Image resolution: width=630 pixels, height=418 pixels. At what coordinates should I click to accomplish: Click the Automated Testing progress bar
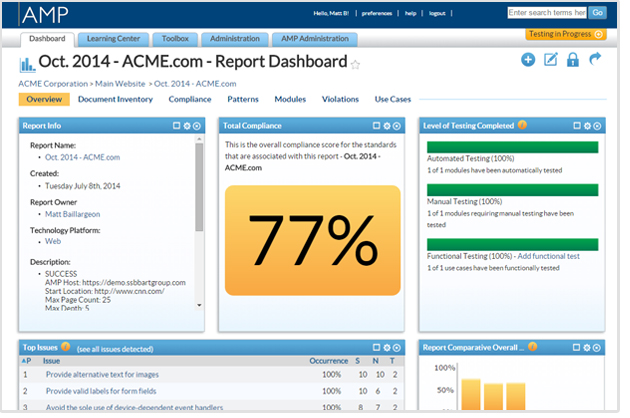click(x=512, y=147)
